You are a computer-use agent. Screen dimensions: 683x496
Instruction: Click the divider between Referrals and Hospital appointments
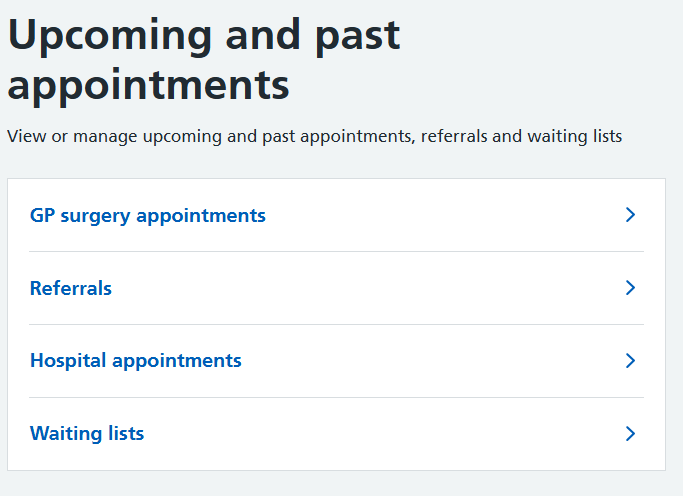click(336, 325)
